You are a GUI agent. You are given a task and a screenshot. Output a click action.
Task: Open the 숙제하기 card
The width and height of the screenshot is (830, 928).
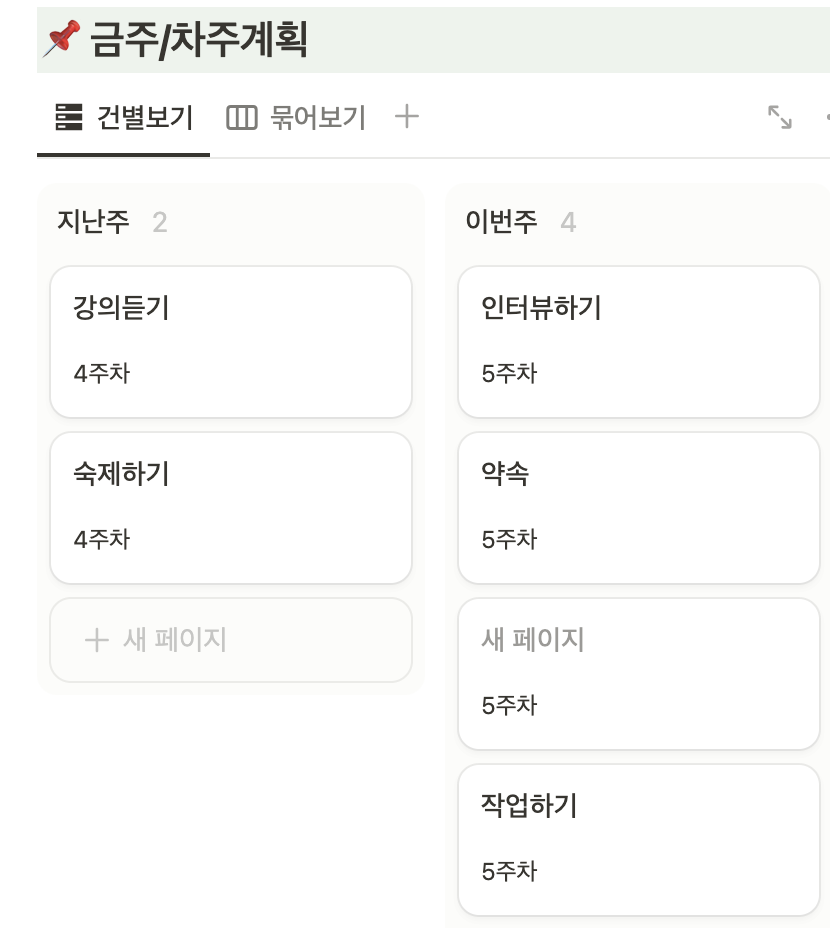[x=230, y=505]
